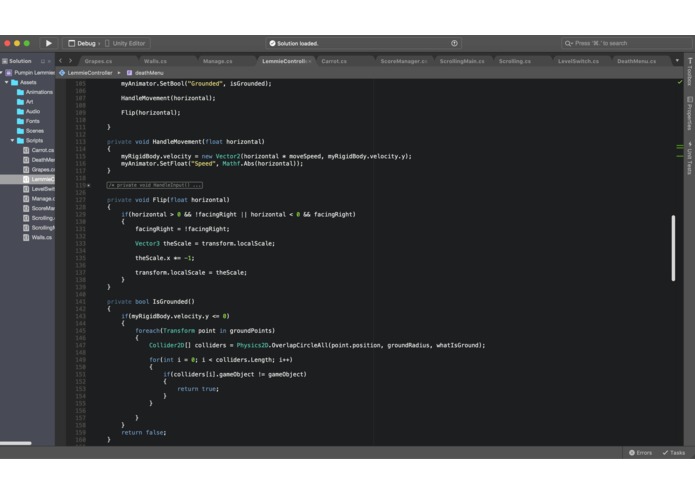Expand the folded HandleInput code region
The width and height of the screenshot is (695, 494).
pyautogui.click(x=154, y=185)
